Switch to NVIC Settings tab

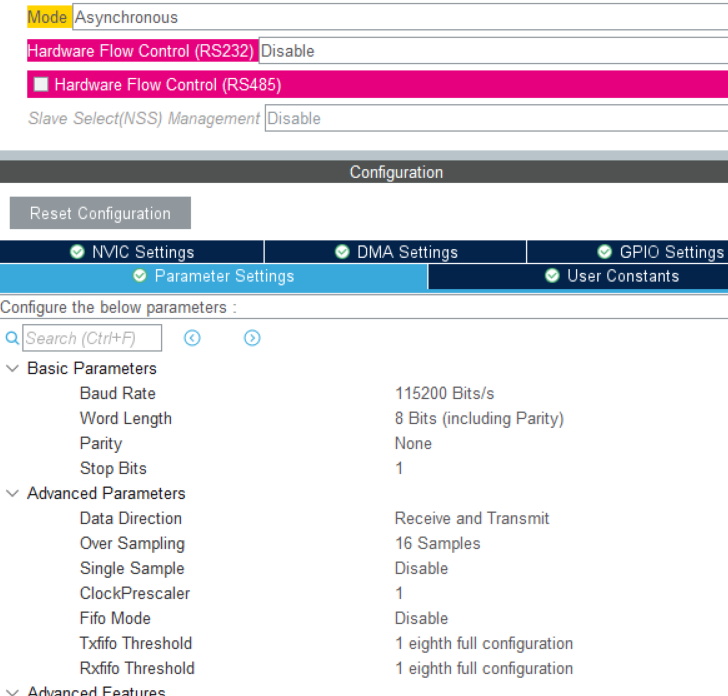click(x=132, y=252)
